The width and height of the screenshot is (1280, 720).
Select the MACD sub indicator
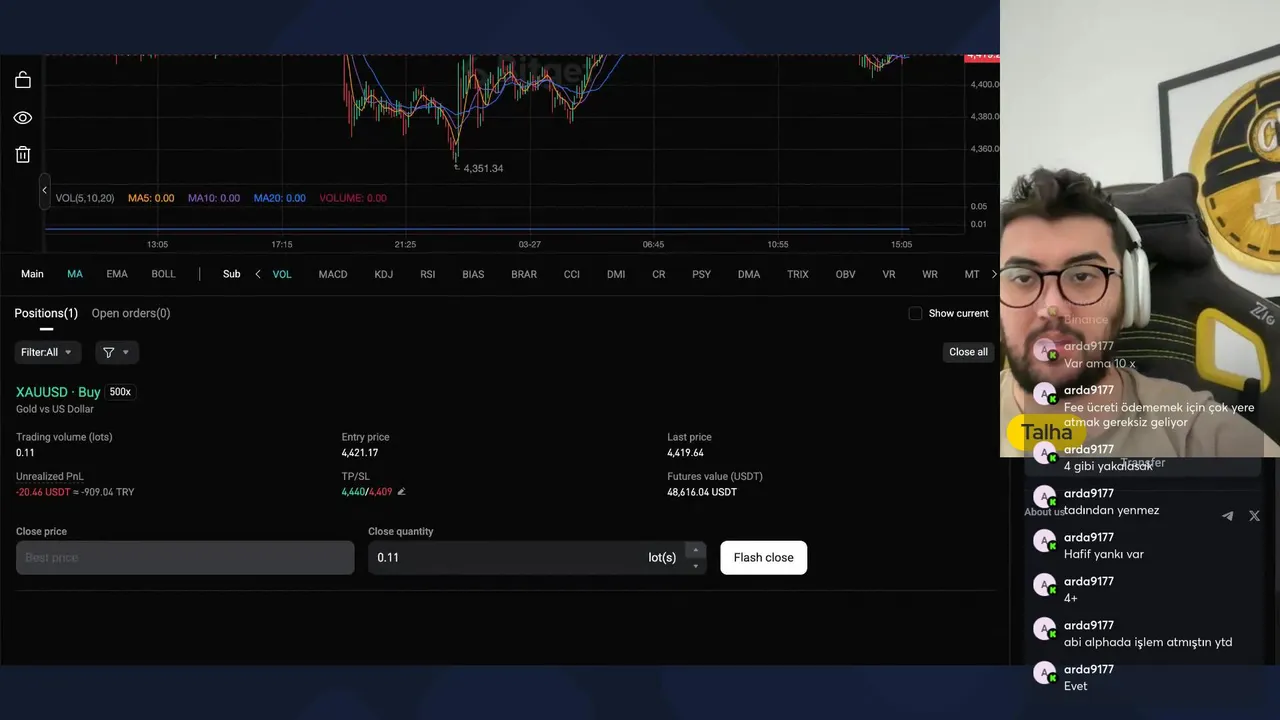pos(333,274)
